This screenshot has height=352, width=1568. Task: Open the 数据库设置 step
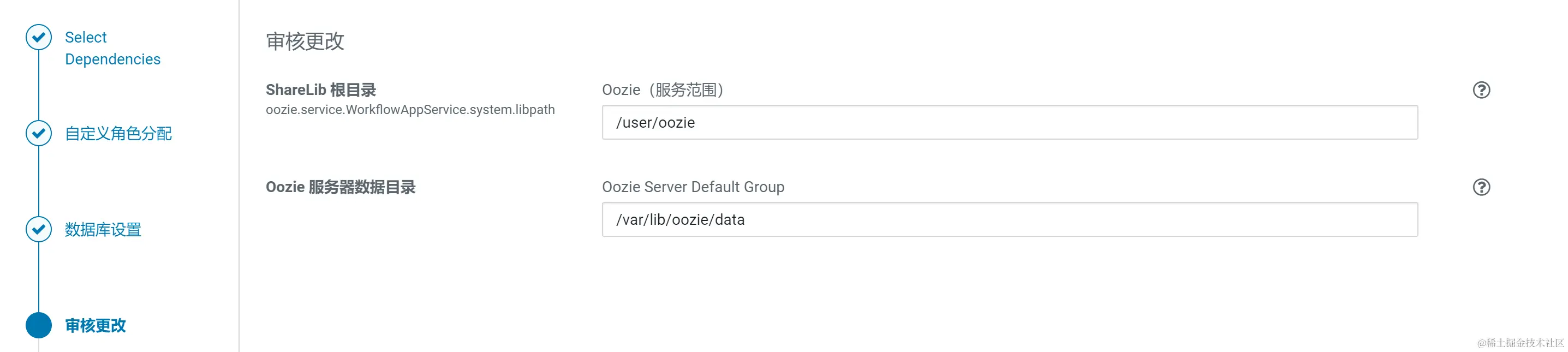[x=103, y=230]
